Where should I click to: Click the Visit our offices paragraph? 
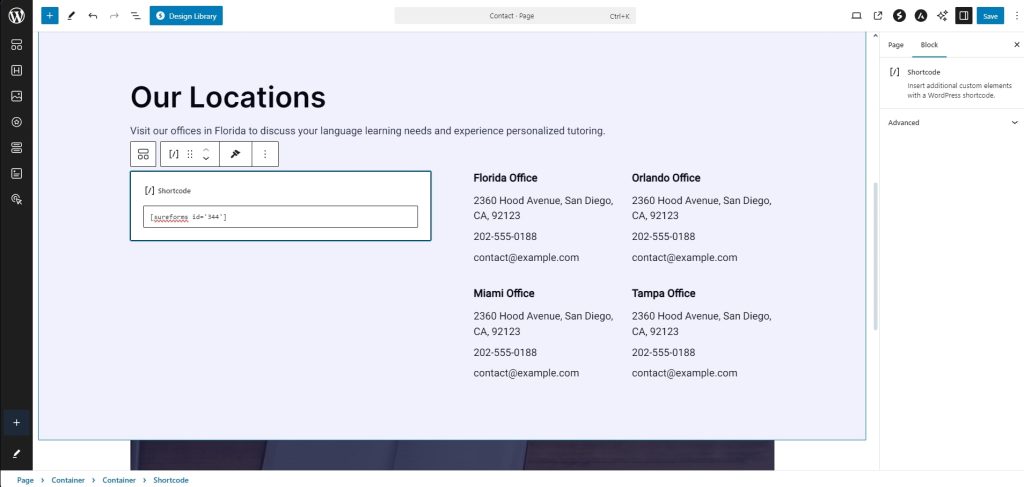(x=368, y=131)
